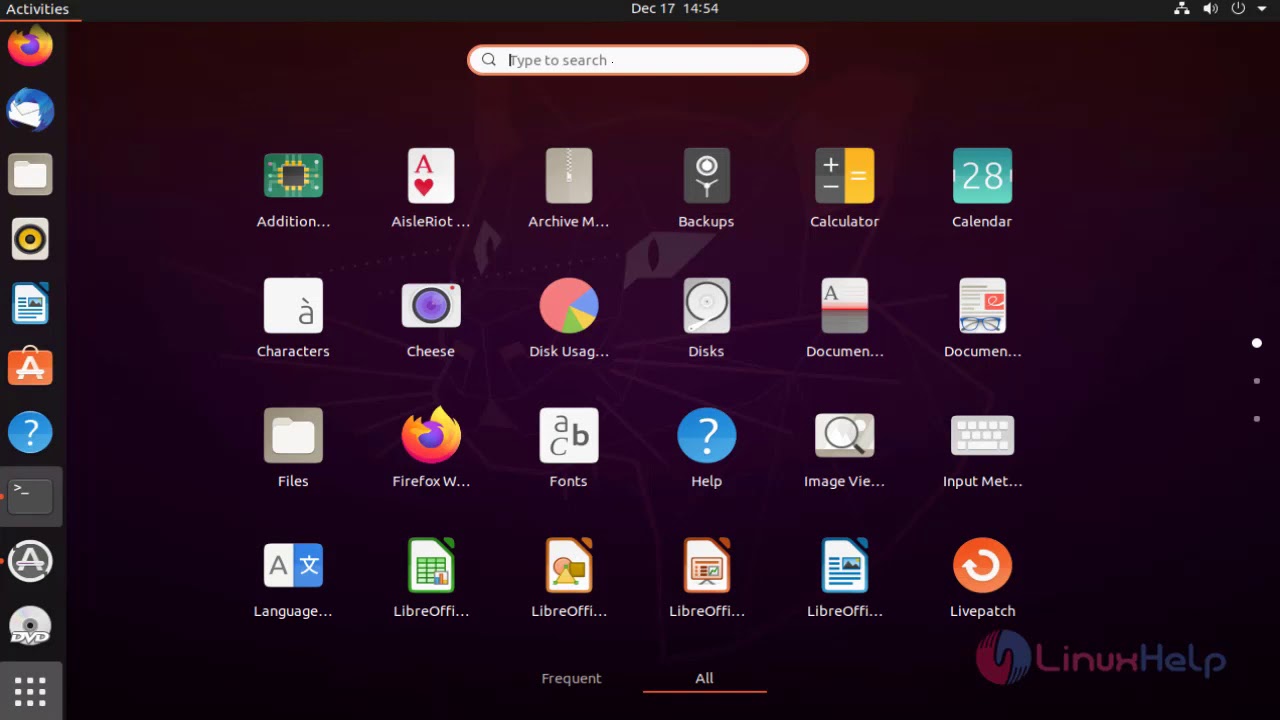Open Software Updater in the dock
The height and width of the screenshot is (720, 1280).
point(30,561)
